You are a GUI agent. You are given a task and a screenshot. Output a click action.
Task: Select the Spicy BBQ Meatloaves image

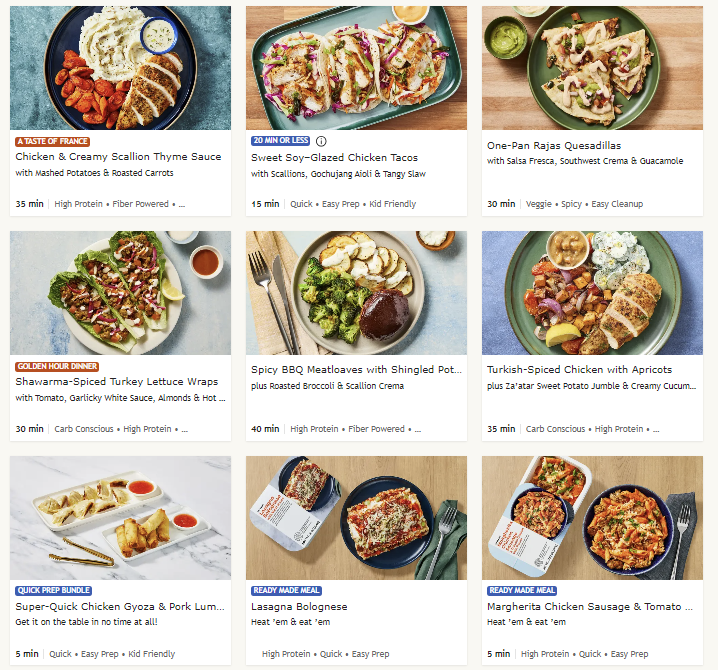point(356,293)
